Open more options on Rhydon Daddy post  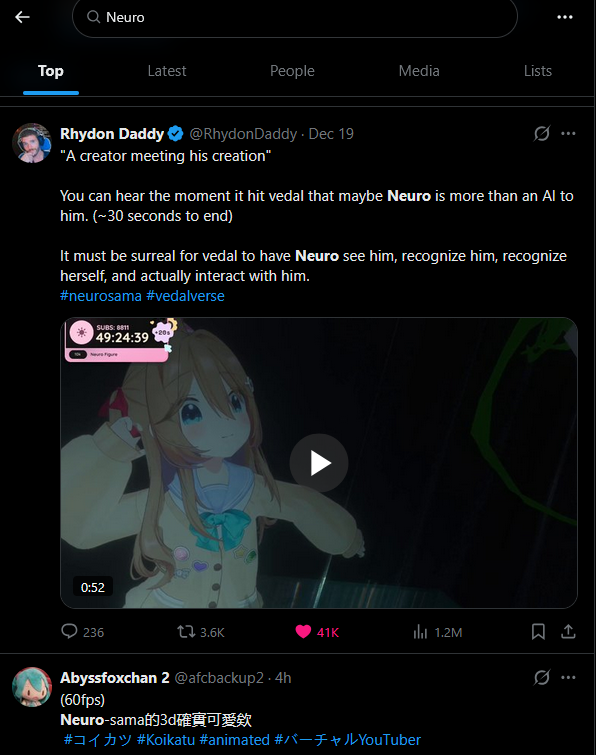point(568,133)
